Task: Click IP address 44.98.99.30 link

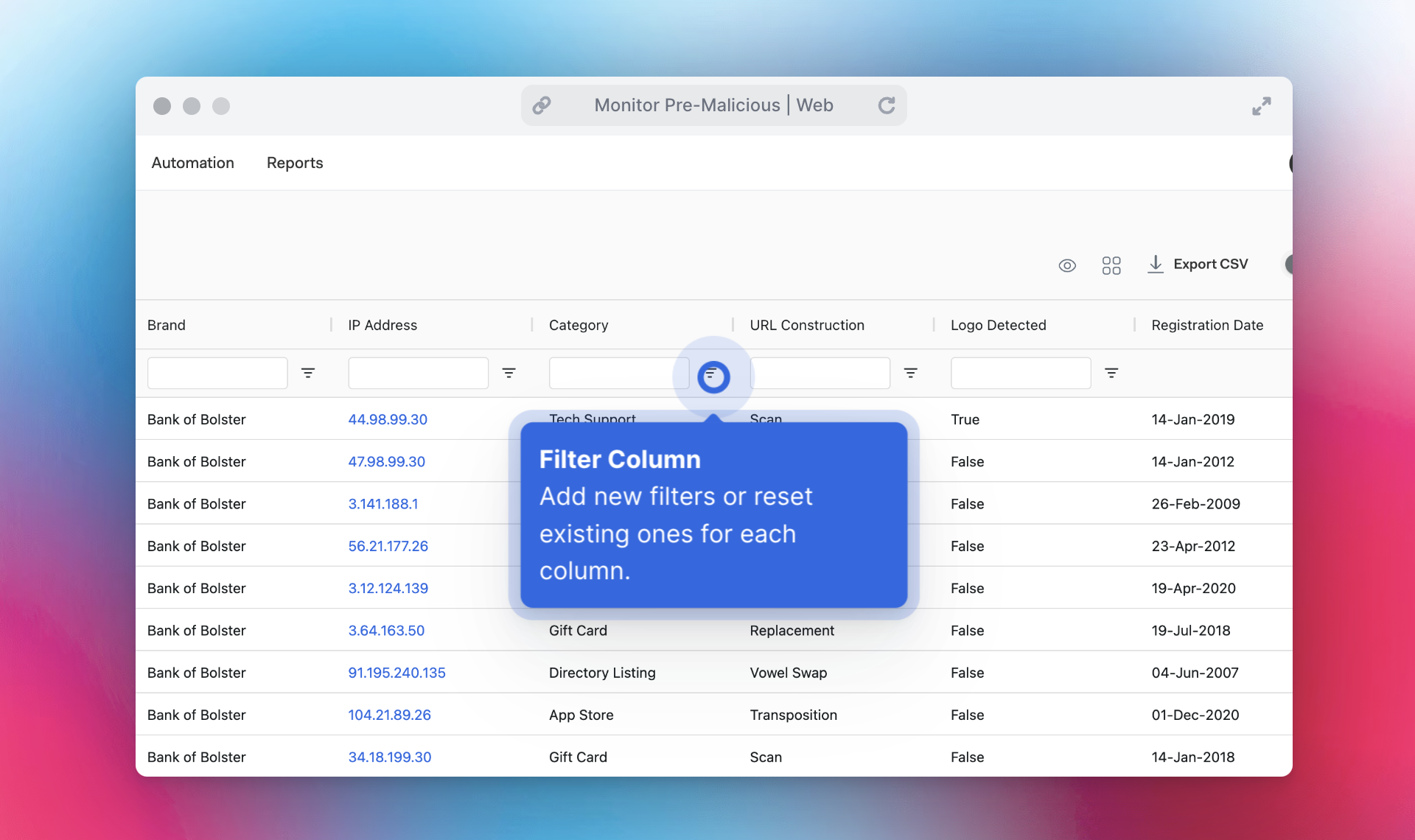Action: pos(387,419)
